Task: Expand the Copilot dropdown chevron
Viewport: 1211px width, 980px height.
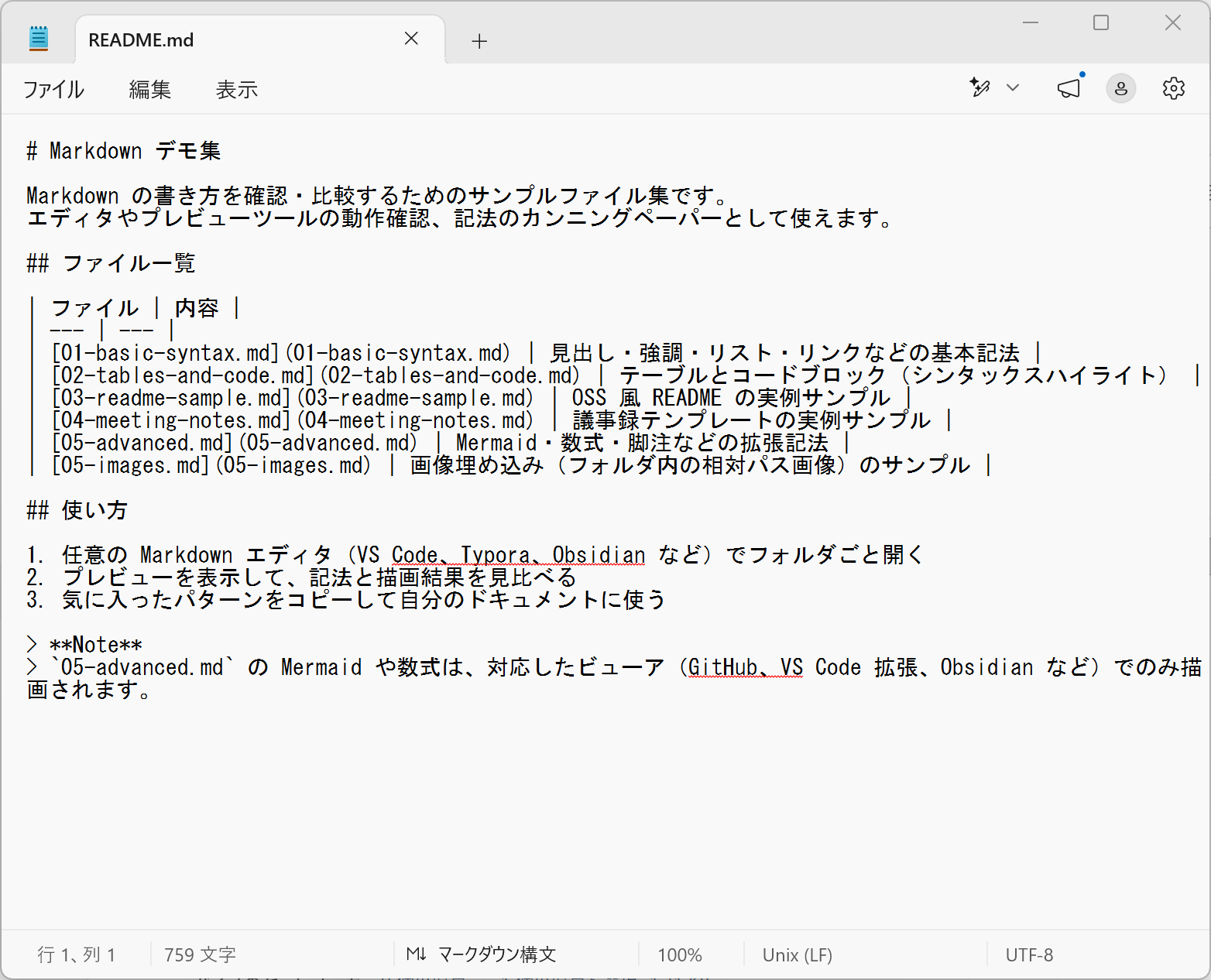Action: (1012, 88)
